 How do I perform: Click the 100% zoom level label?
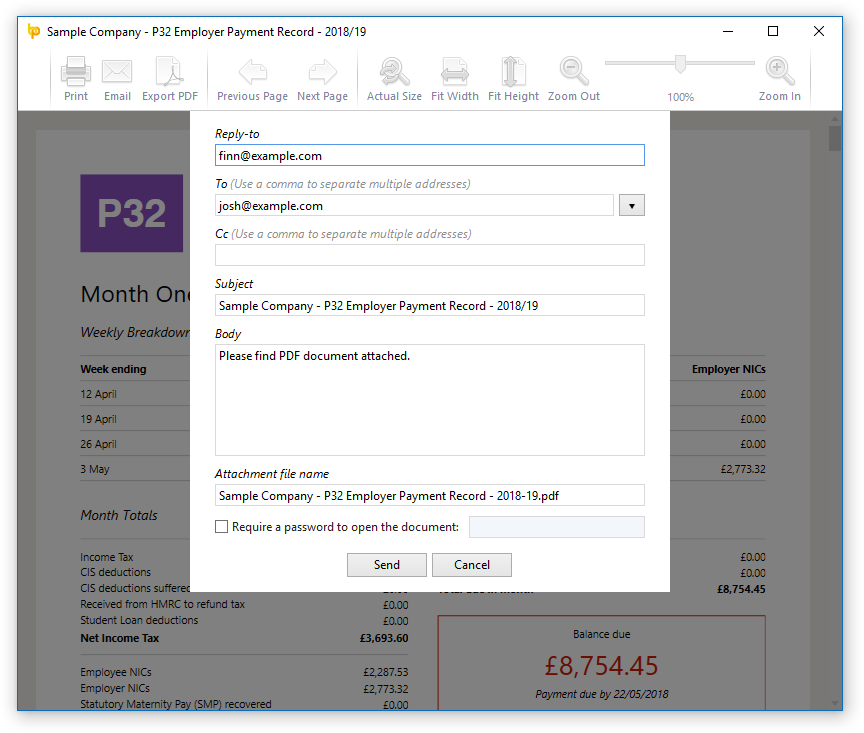pyautogui.click(x=681, y=97)
